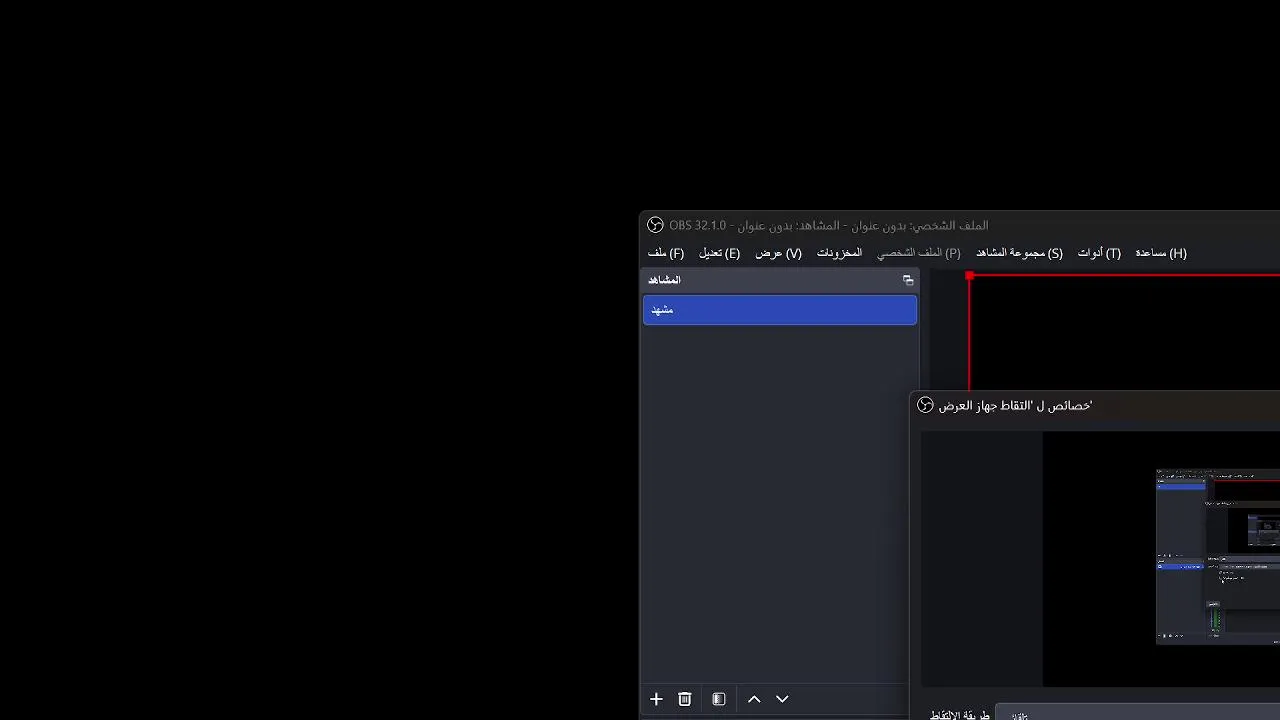Click OBS logo in main window title bar
The image size is (1280, 720).
click(655, 225)
